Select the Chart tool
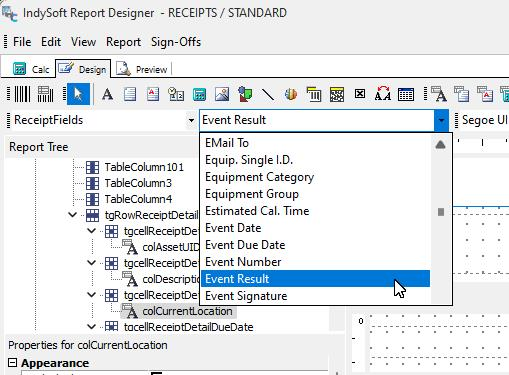Screen dimensions: 509x375 click(x=291, y=94)
